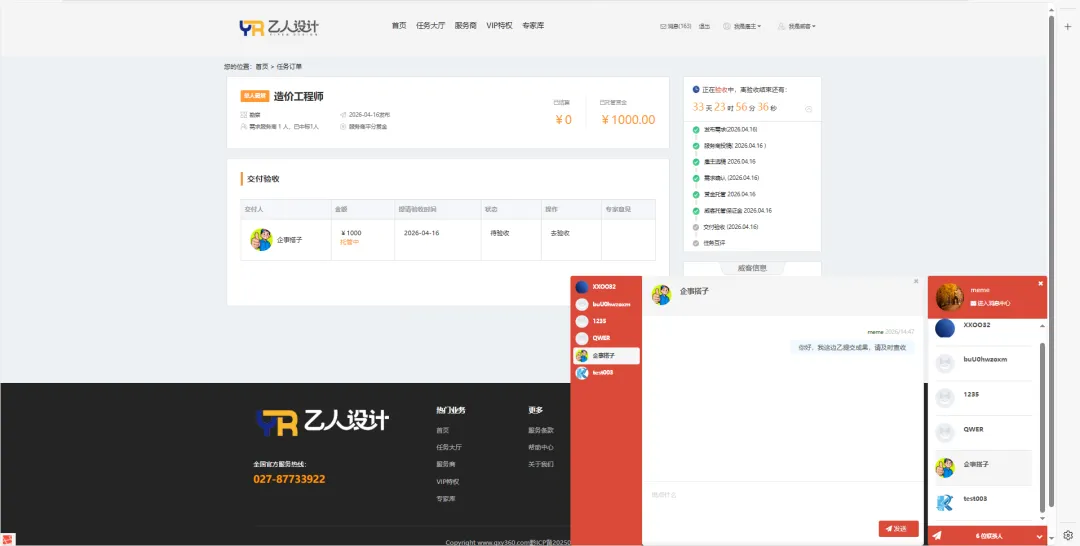Click the gray 任务互评 step icon
Image resolution: width=1080 pixels, height=546 pixels.
[696, 243]
